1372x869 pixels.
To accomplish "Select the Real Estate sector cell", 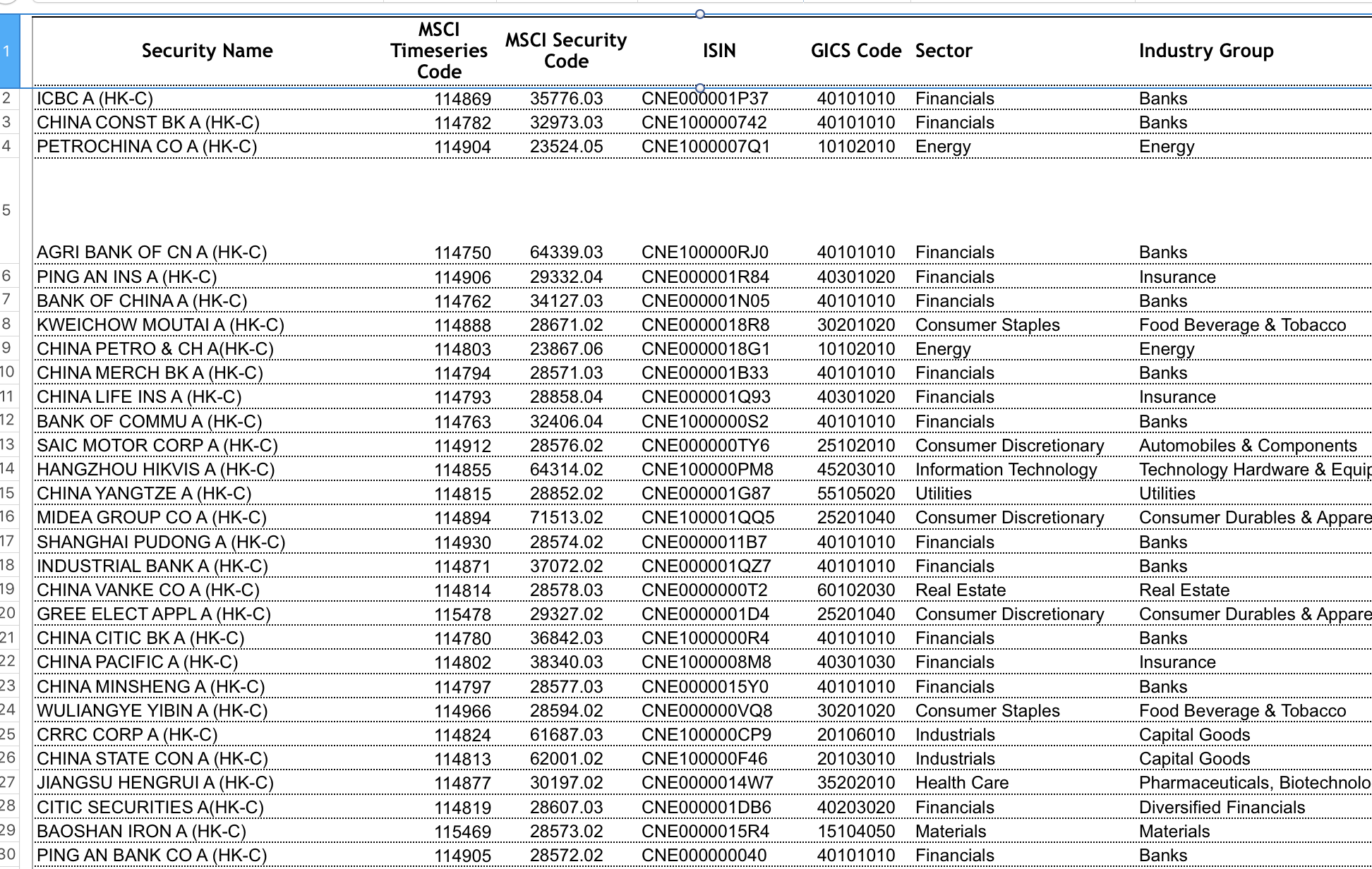I will pos(960,590).
